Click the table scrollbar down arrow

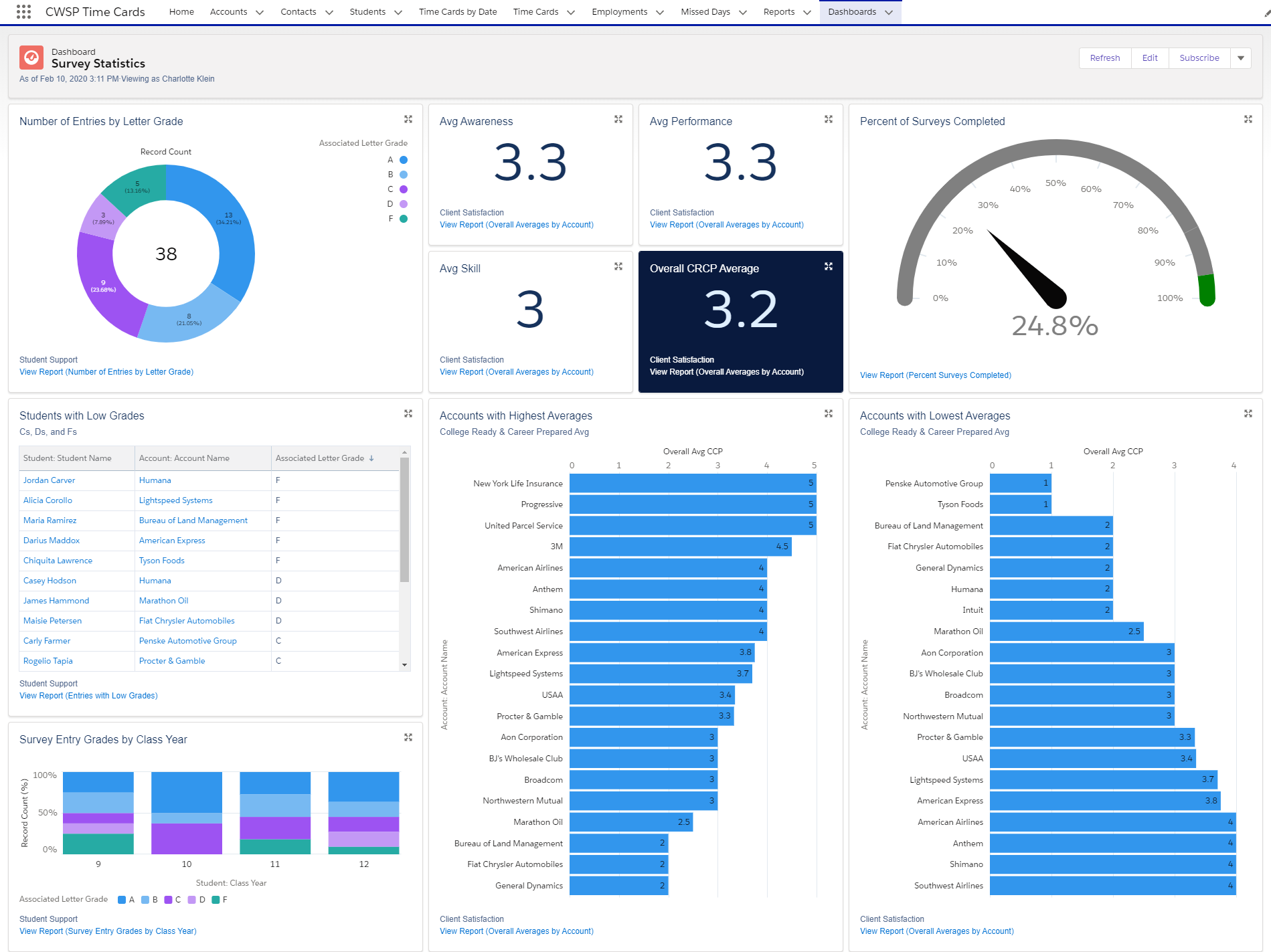[x=404, y=665]
